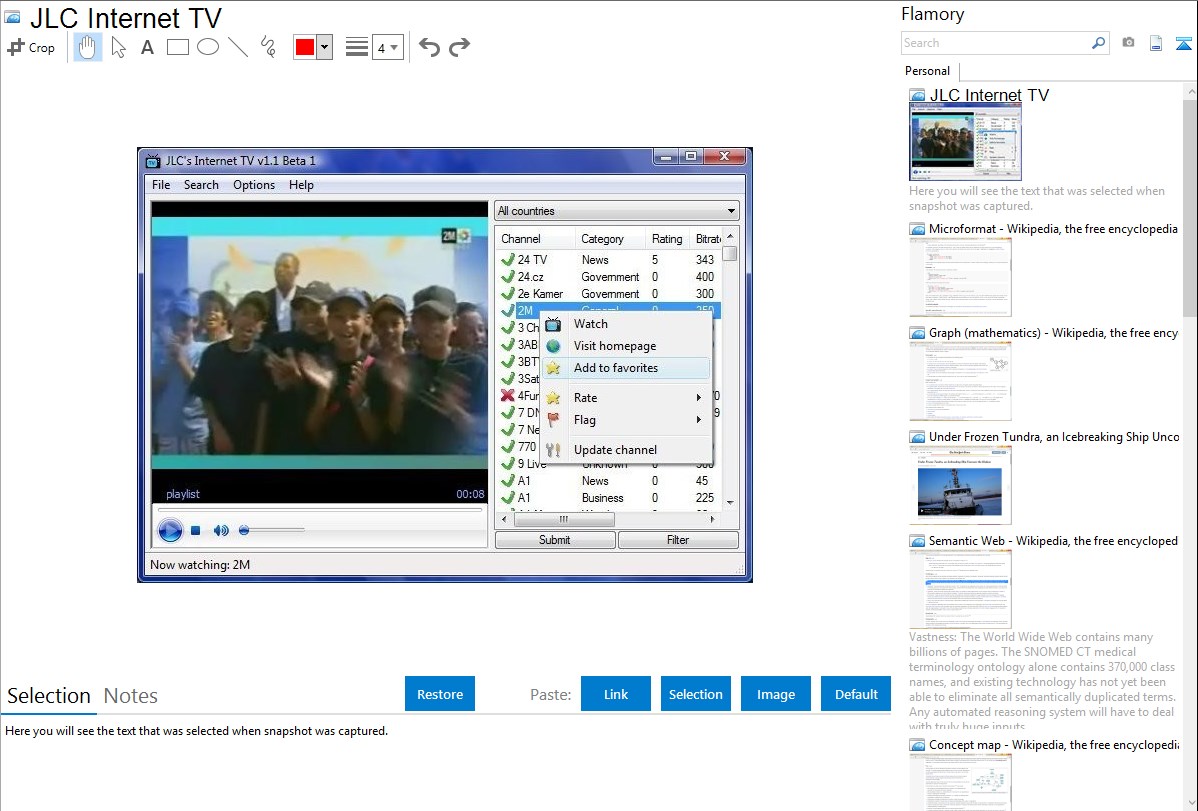
Task: Open the line width 4 dropdown
Action: pyautogui.click(x=387, y=47)
